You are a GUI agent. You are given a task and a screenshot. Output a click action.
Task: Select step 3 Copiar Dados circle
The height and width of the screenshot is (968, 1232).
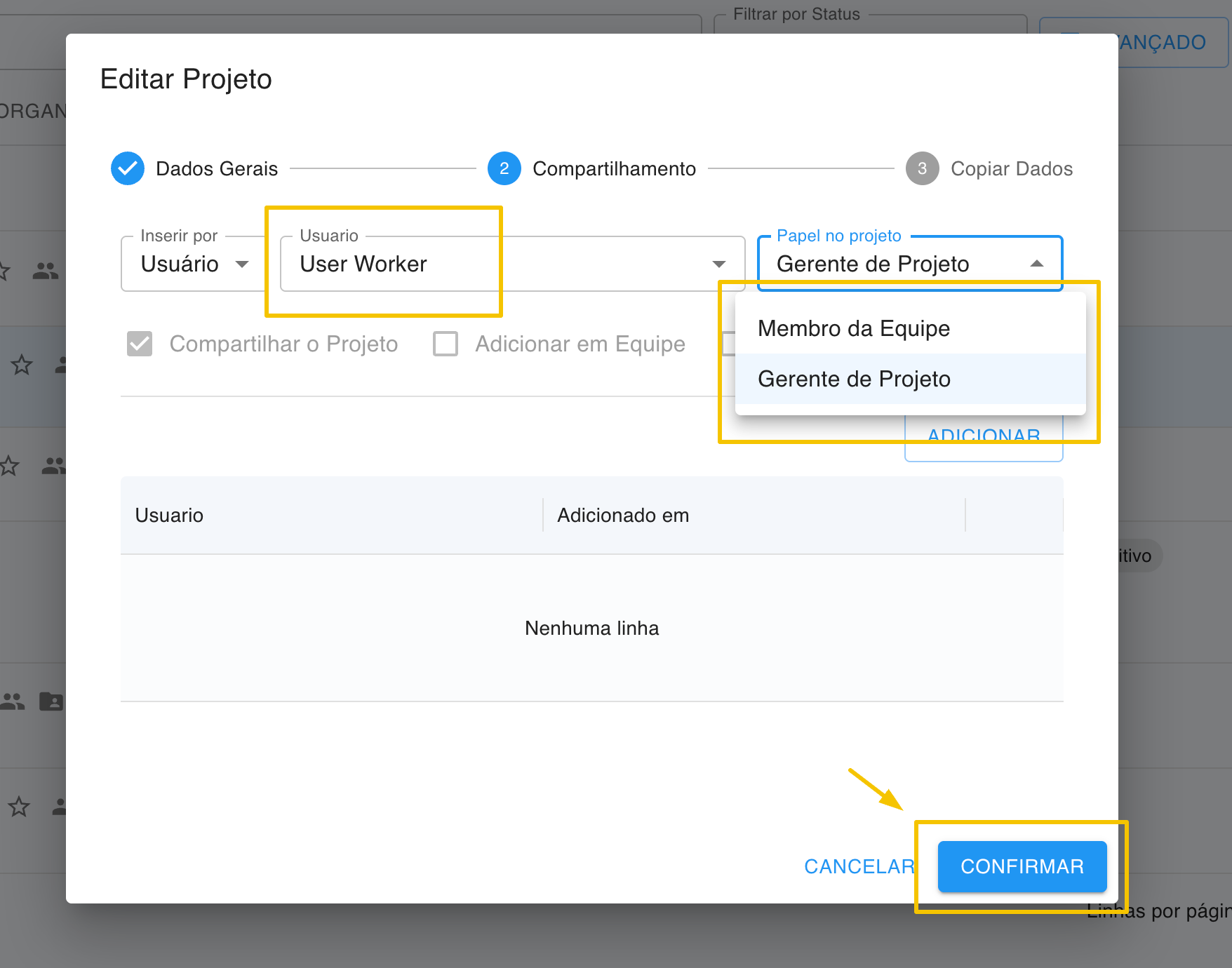click(x=923, y=168)
